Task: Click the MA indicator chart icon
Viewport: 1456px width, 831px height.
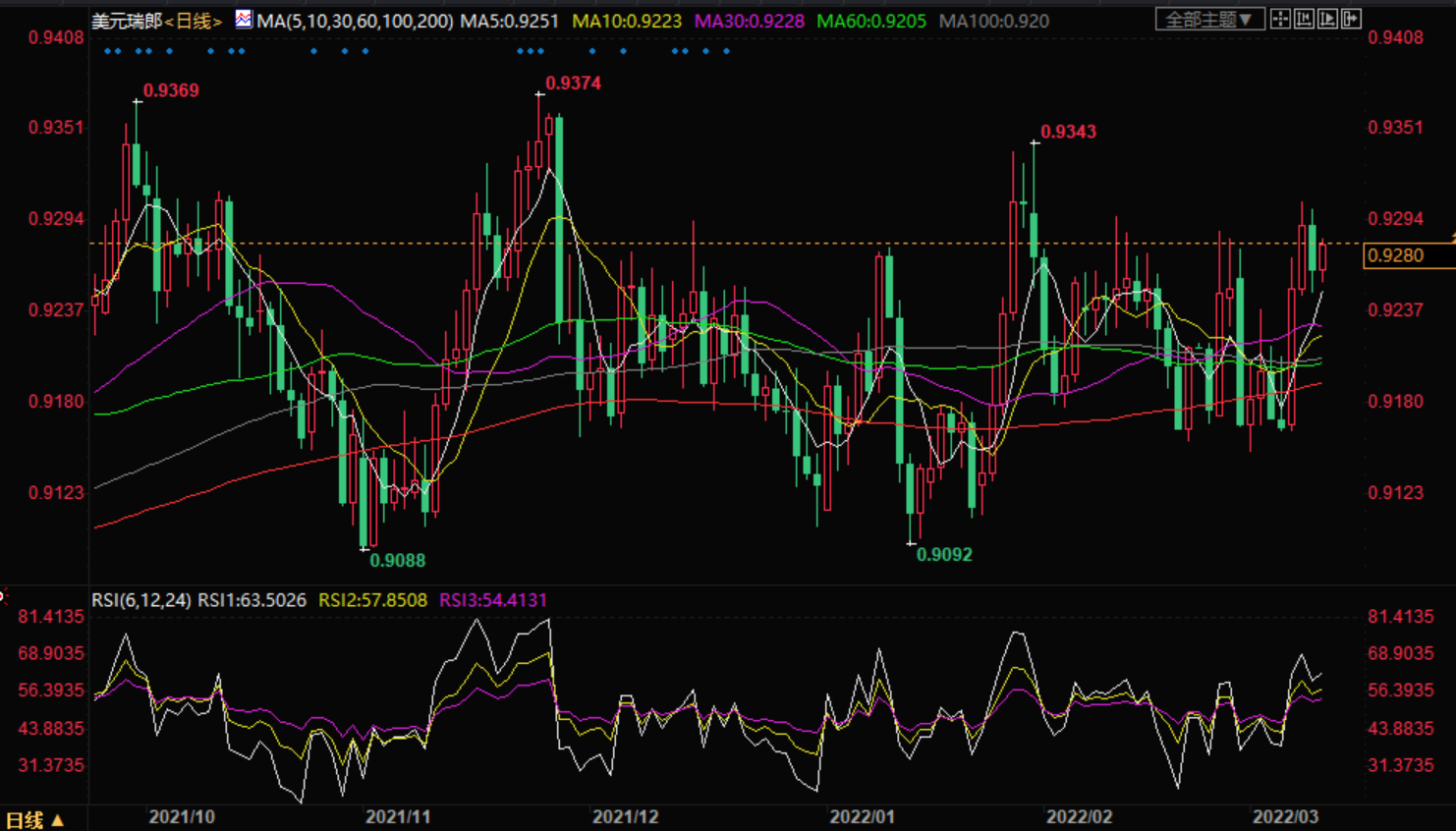Action: point(243,19)
